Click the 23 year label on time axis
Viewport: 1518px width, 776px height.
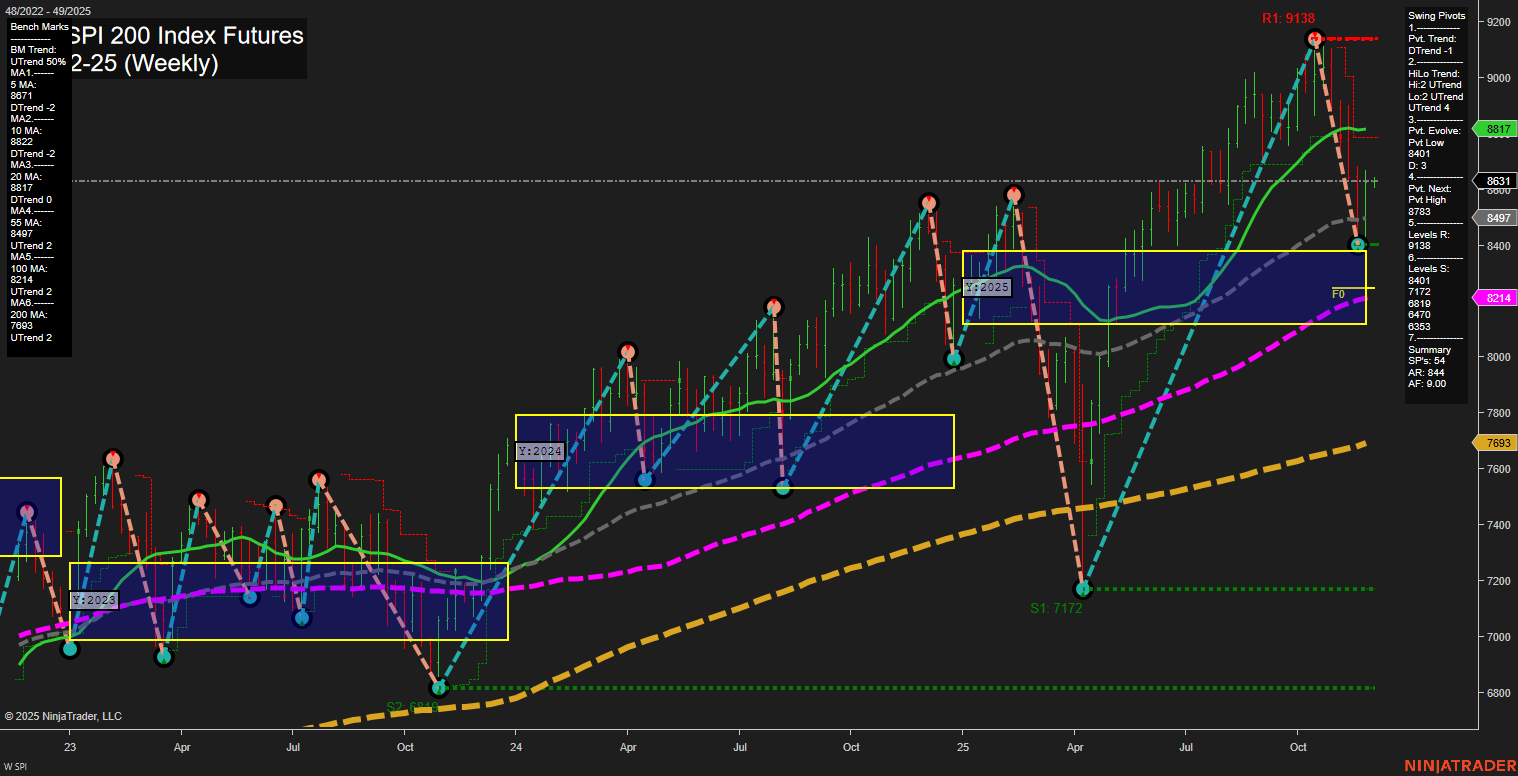point(70,746)
